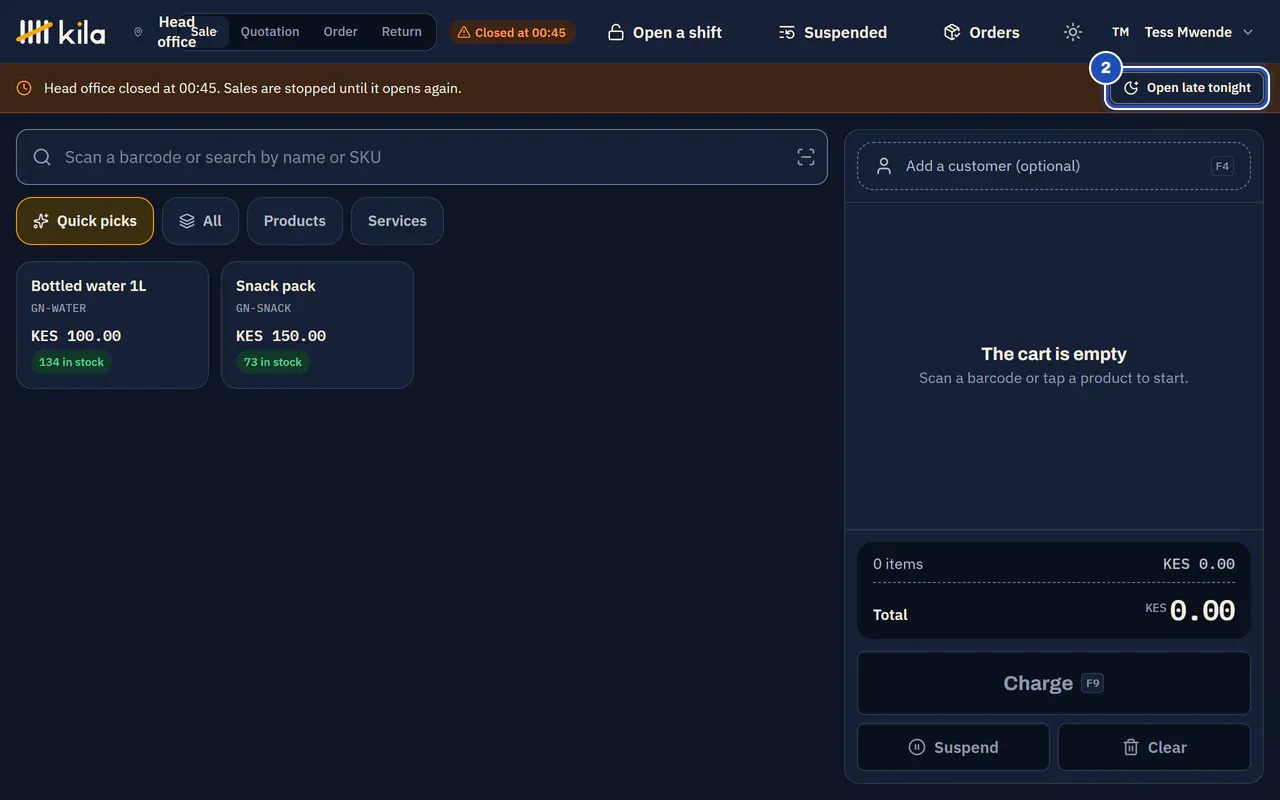Screen dimensions: 1280x800
Task: Click the Closed at 00:45 status badge
Action: [512, 32]
